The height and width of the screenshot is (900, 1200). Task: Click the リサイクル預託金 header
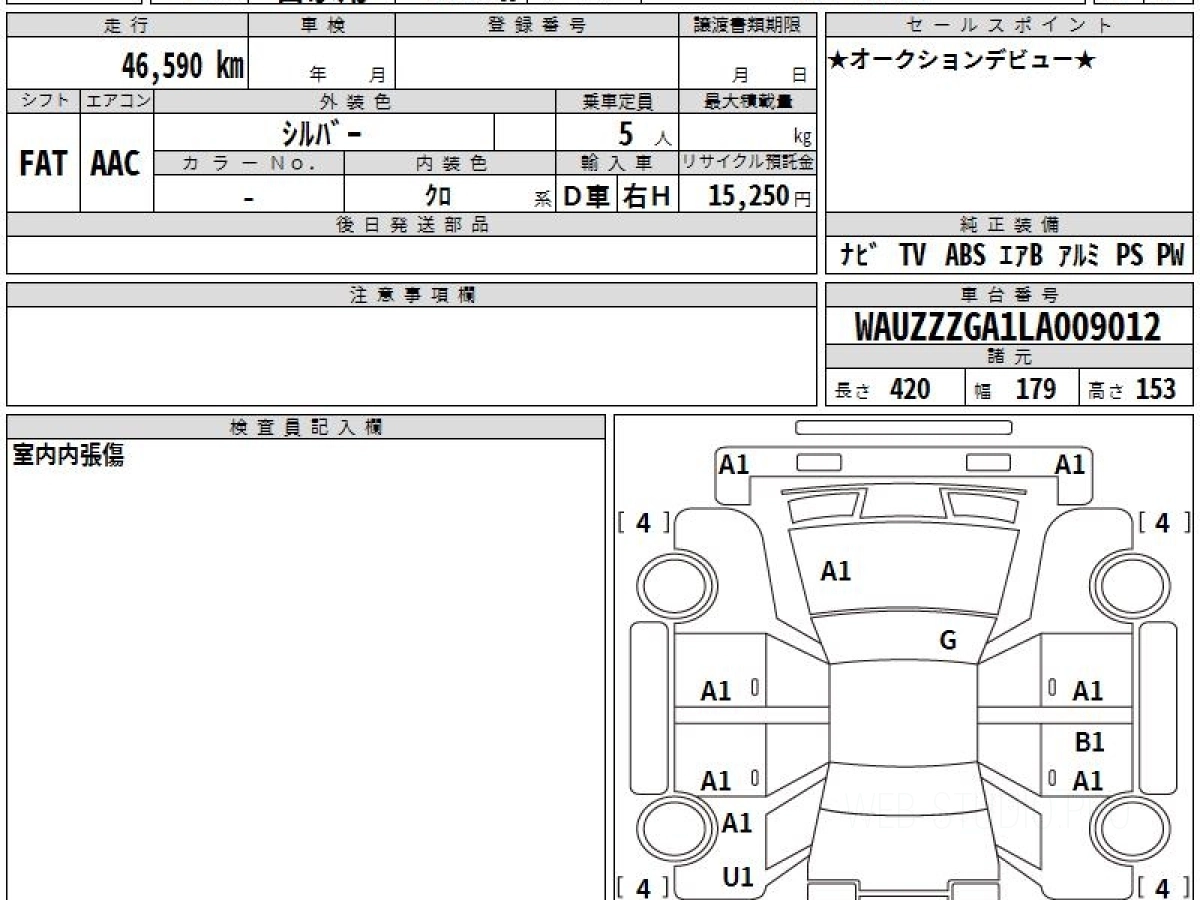pyautogui.click(x=748, y=163)
